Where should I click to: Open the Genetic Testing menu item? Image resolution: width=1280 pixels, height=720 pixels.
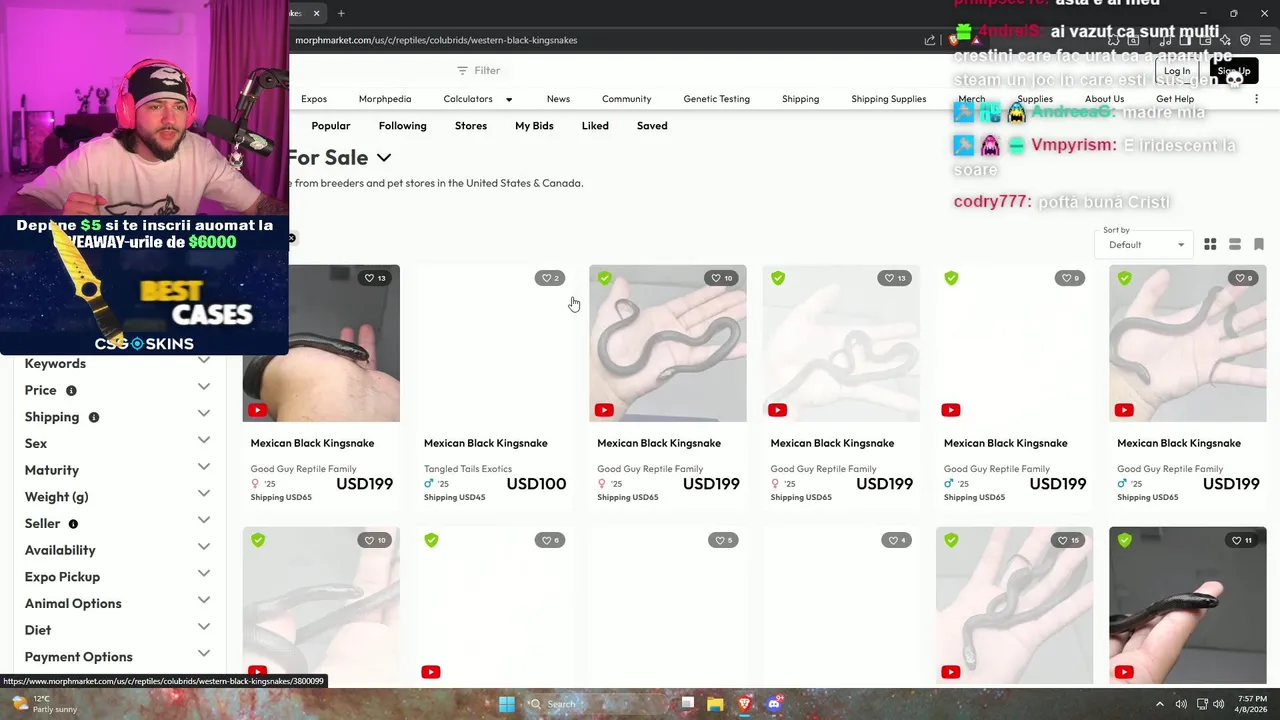point(716,99)
